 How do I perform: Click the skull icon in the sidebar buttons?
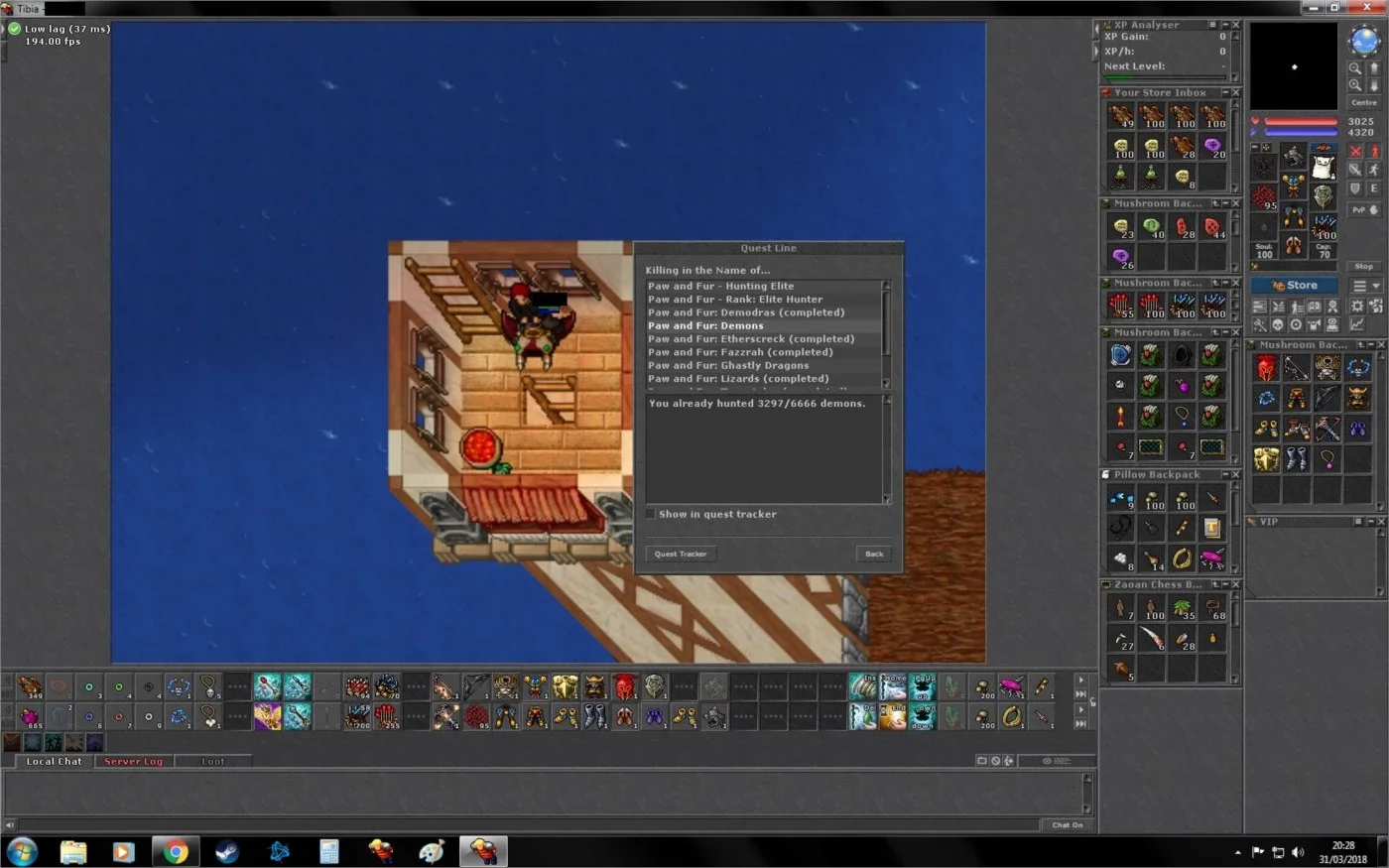(1278, 324)
